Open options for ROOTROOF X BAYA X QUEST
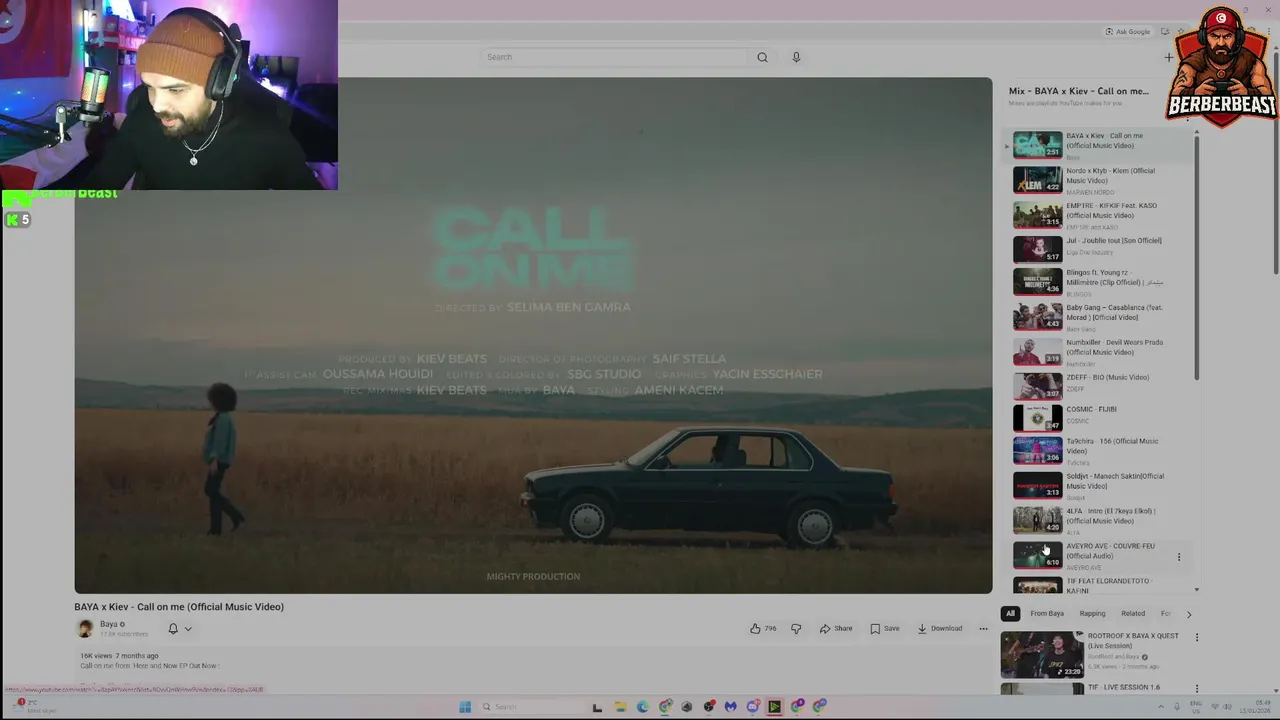This screenshot has width=1280, height=720. [x=1197, y=637]
